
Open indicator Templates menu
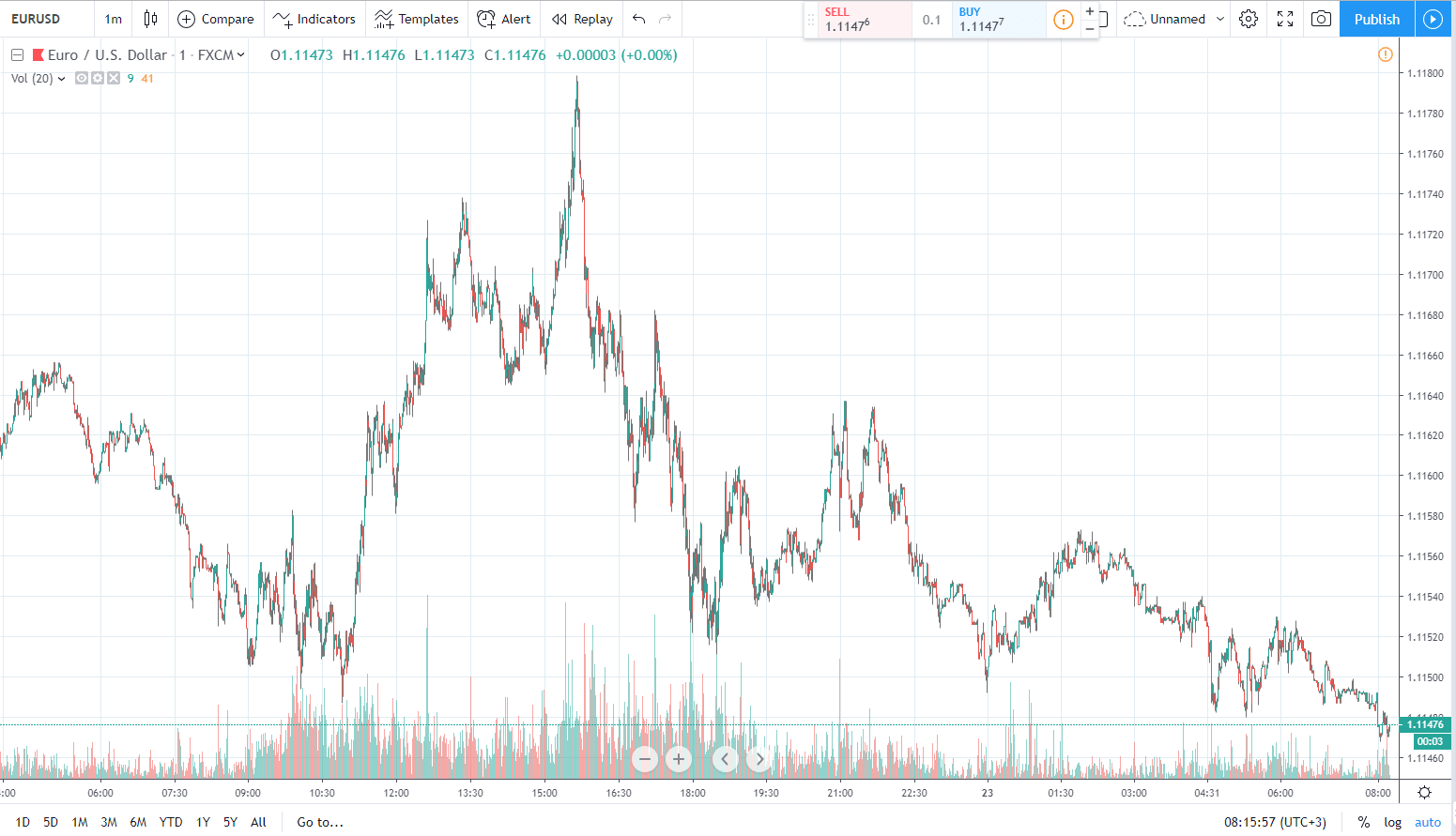417,19
